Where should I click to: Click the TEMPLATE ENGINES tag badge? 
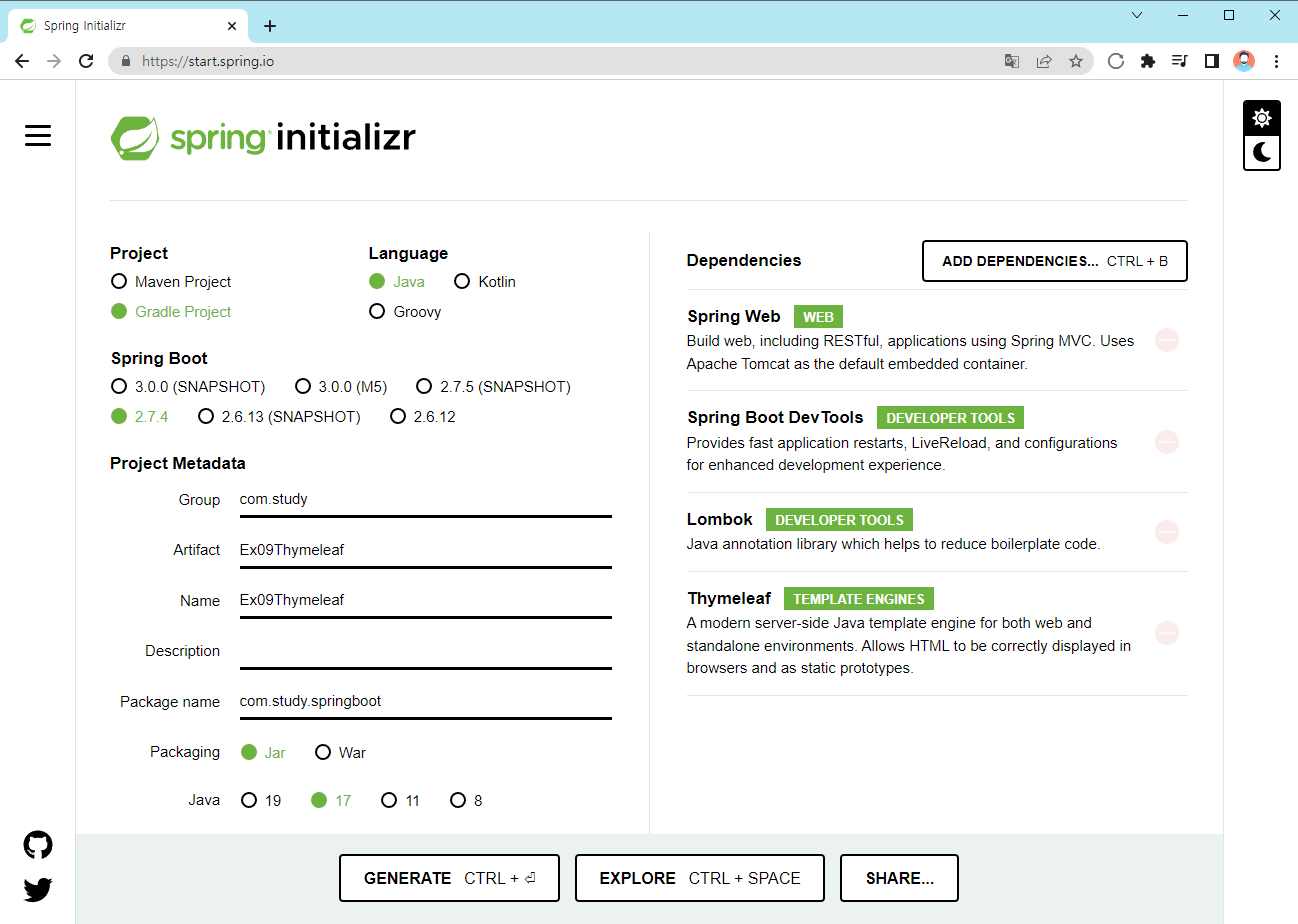859,599
